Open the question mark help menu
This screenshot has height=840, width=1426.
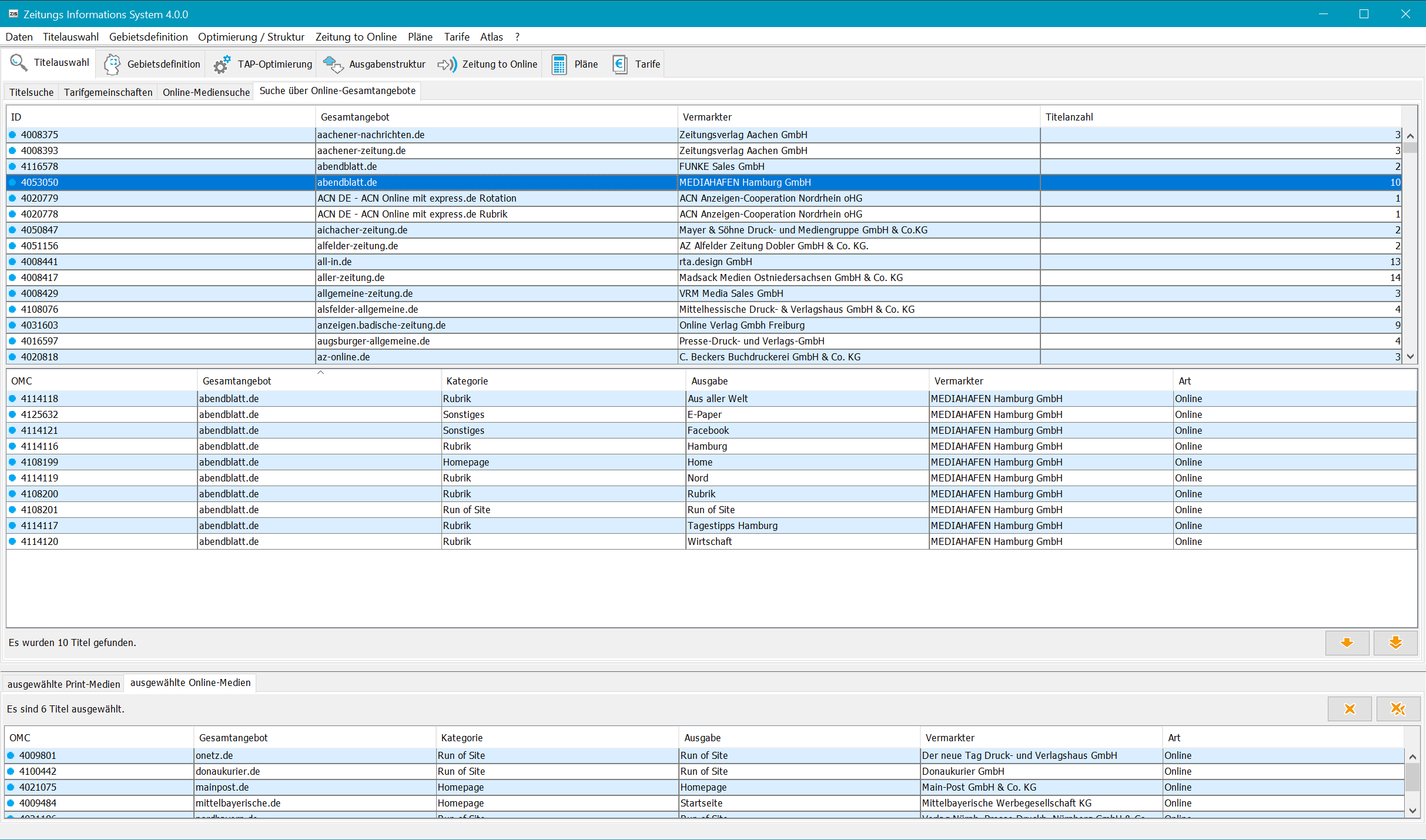517,37
